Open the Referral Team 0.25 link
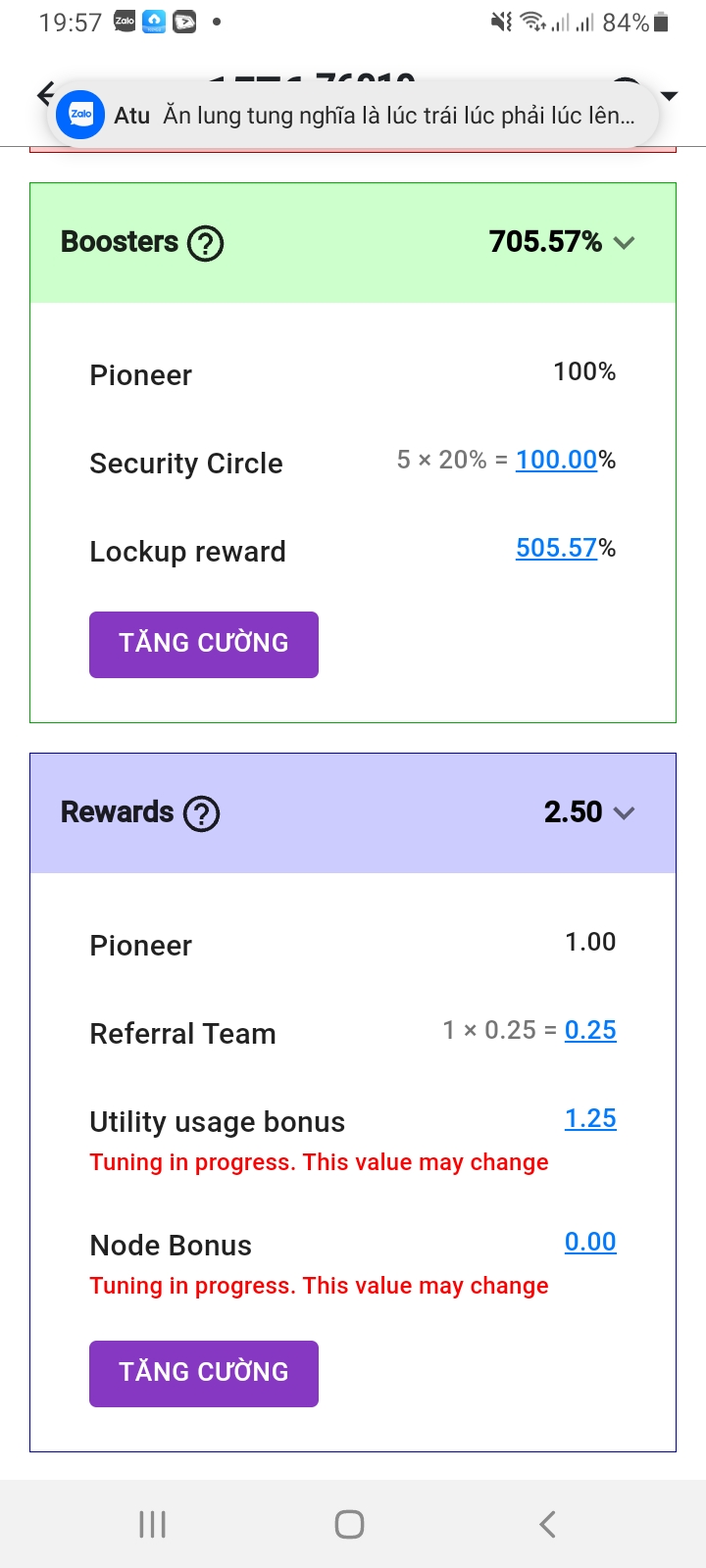The image size is (706, 1568). coord(590,1030)
